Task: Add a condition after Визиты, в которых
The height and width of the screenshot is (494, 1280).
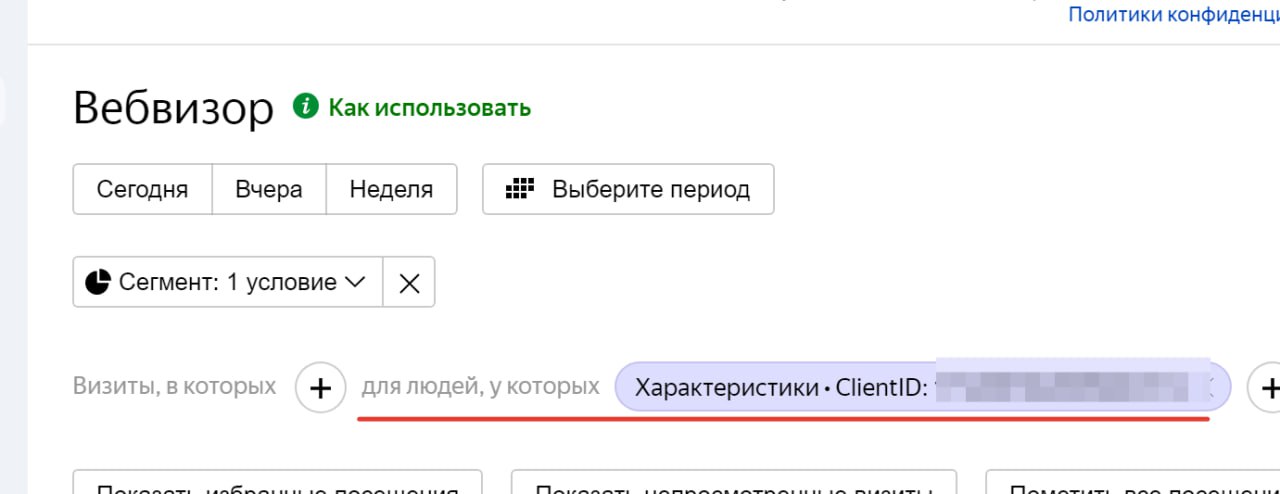Action: click(320, 388)
